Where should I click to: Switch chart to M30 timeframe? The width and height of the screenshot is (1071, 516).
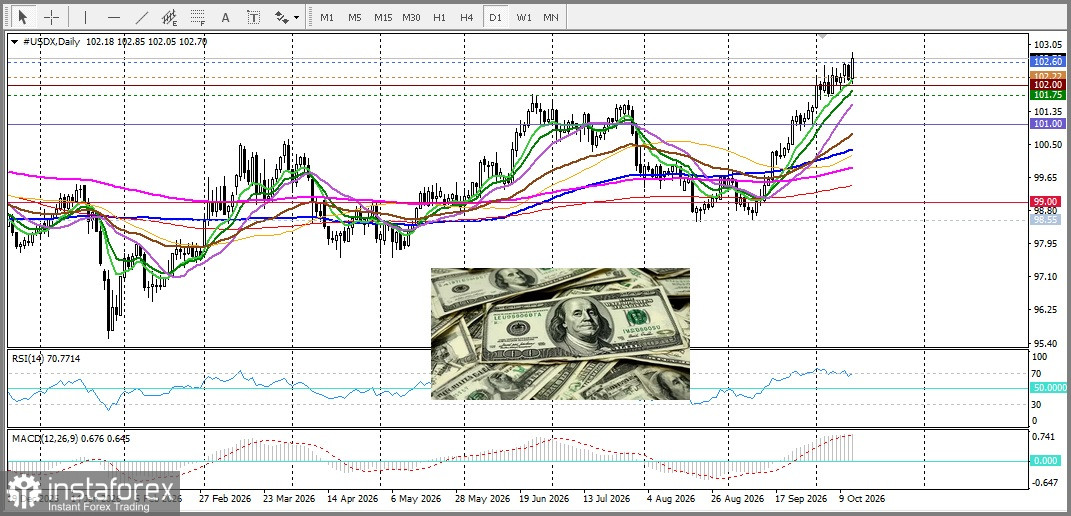411,17
